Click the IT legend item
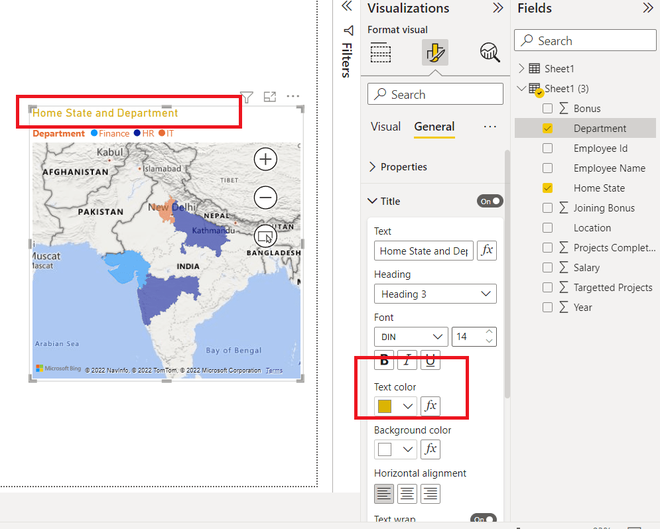 coord(166,133)
